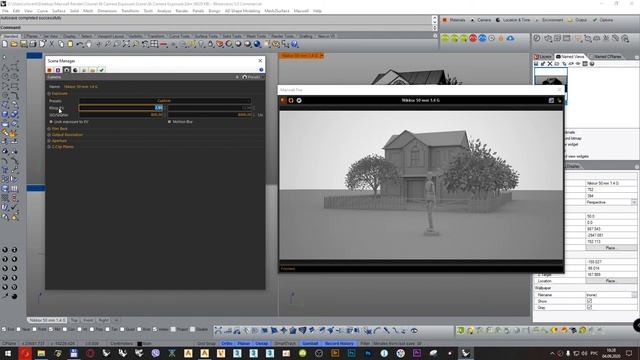Open the Surface menu
Image resolution: width=640 pixels, height=360 pixels.
click(x=59, y=11)
